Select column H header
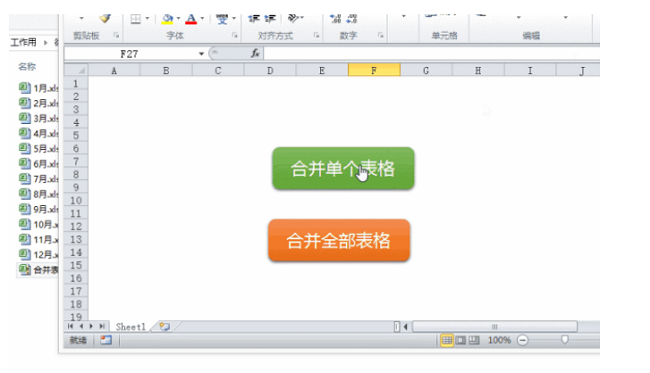This screenshot has width=650, height=373. (478, 70)
